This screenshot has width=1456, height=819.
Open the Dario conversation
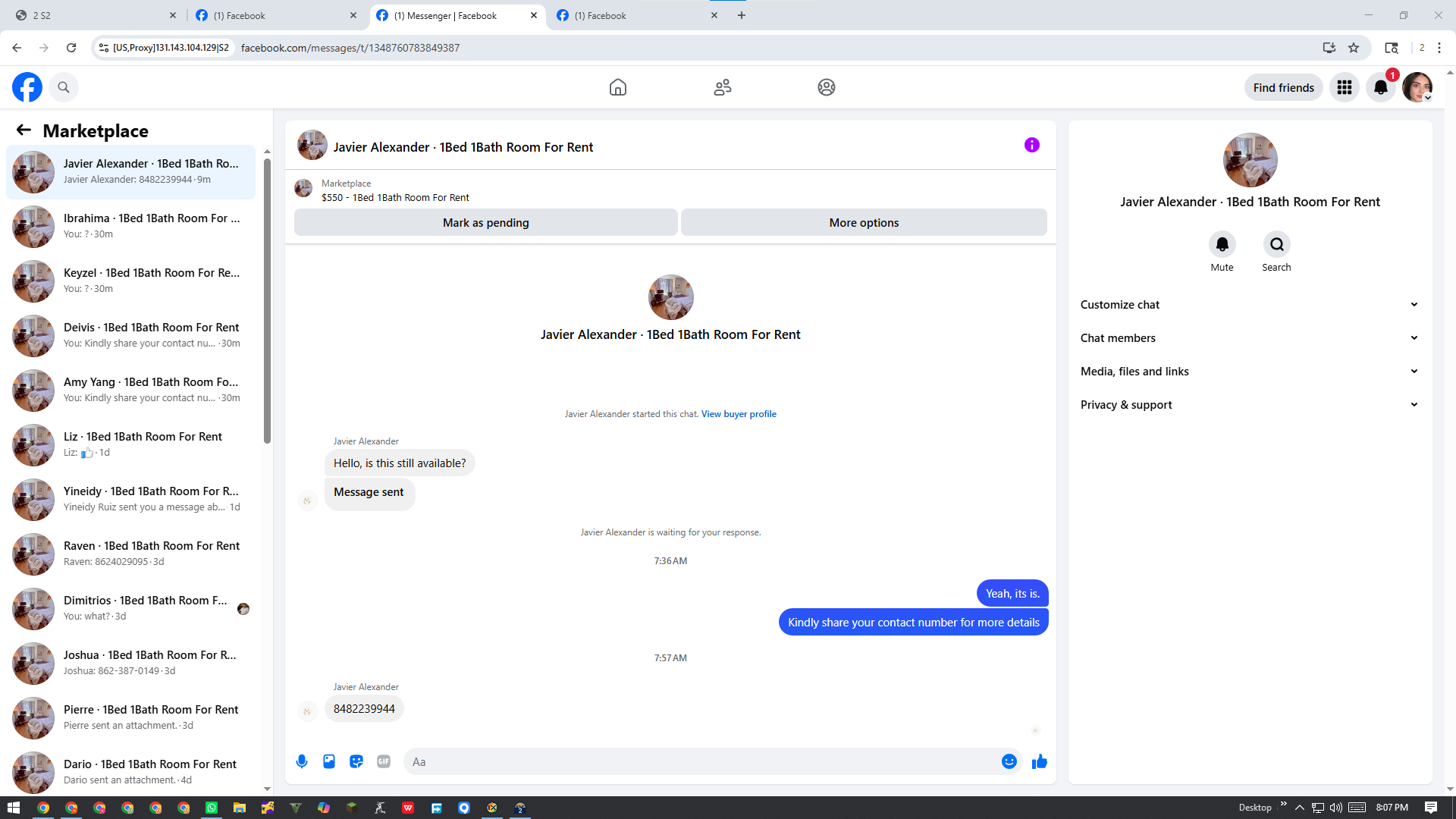pyautogui.click(x=130, y=772)
